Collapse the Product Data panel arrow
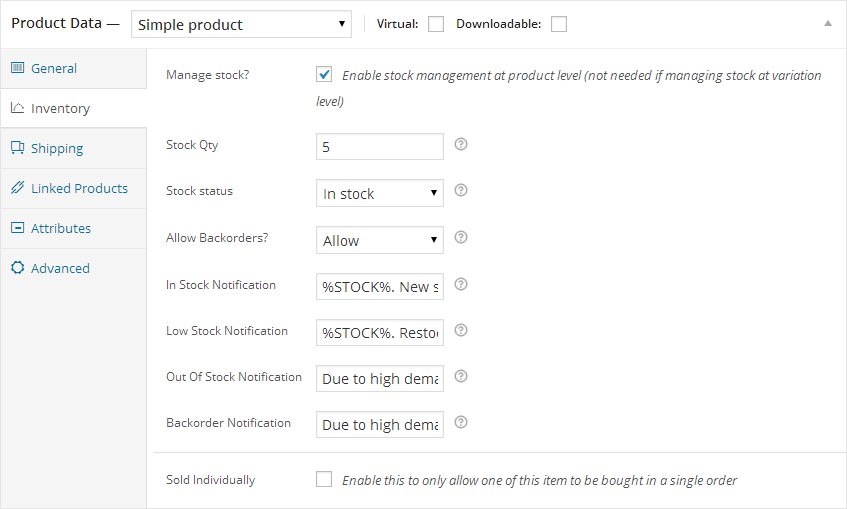The width and height of the screenshot is (847, 509). [827, 24]
